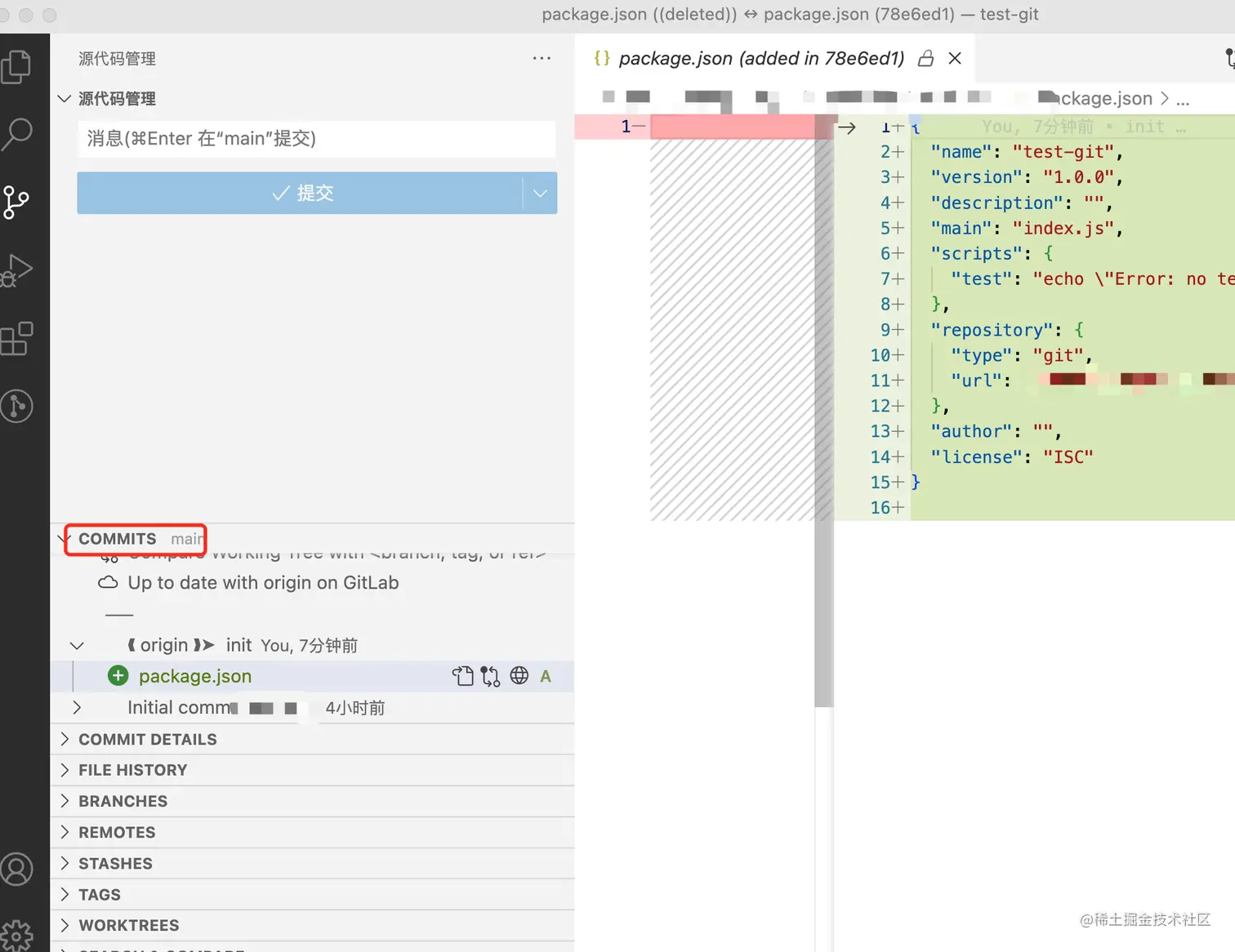
Task: Click the lock icon on the editor tab
Action: (x=926, y=58)
